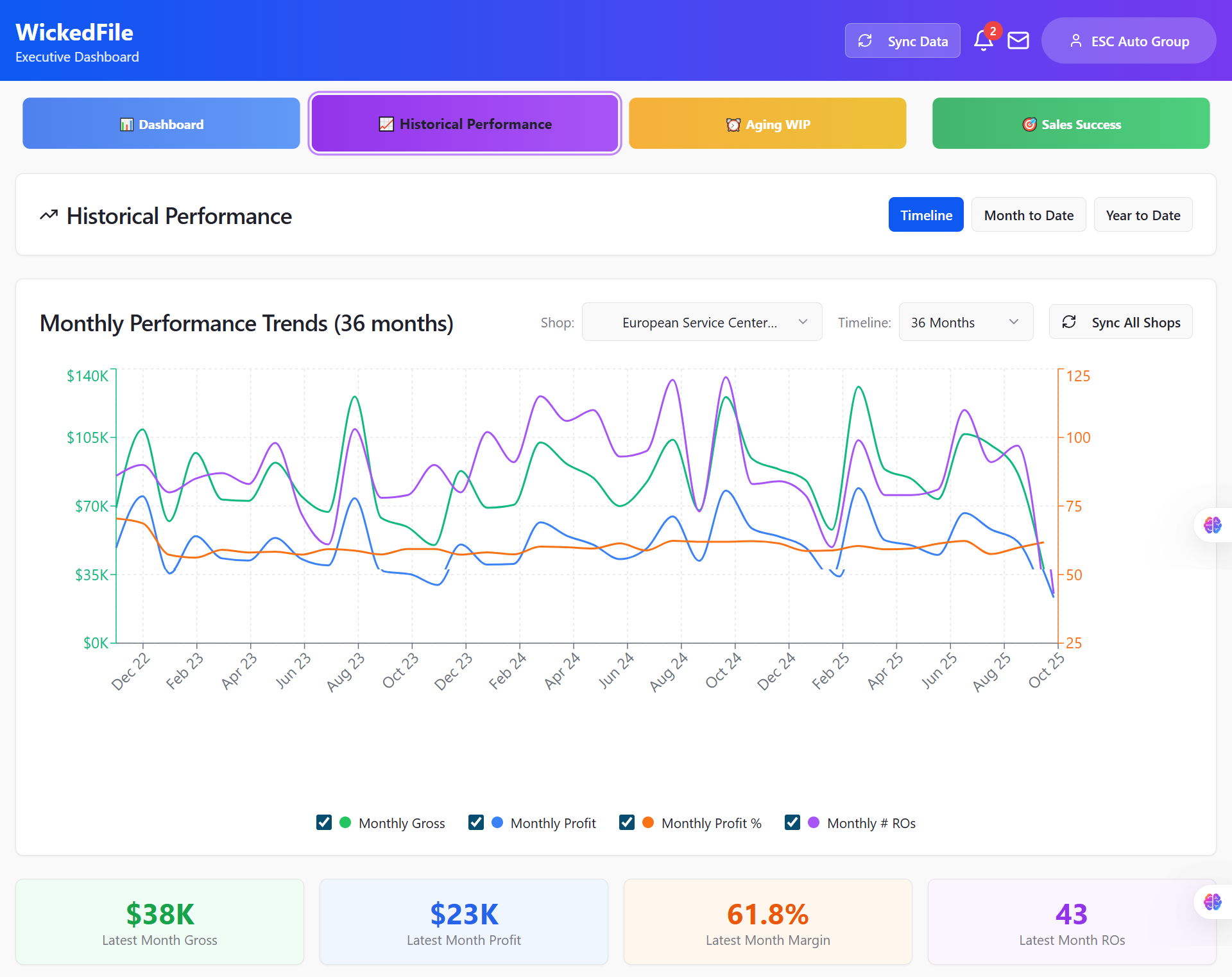Image resolution: width=1232 pixels, height=977 pixels.
Task: Open the Shop dropdown showing European Service Center
Action: [x=701, y=322]
